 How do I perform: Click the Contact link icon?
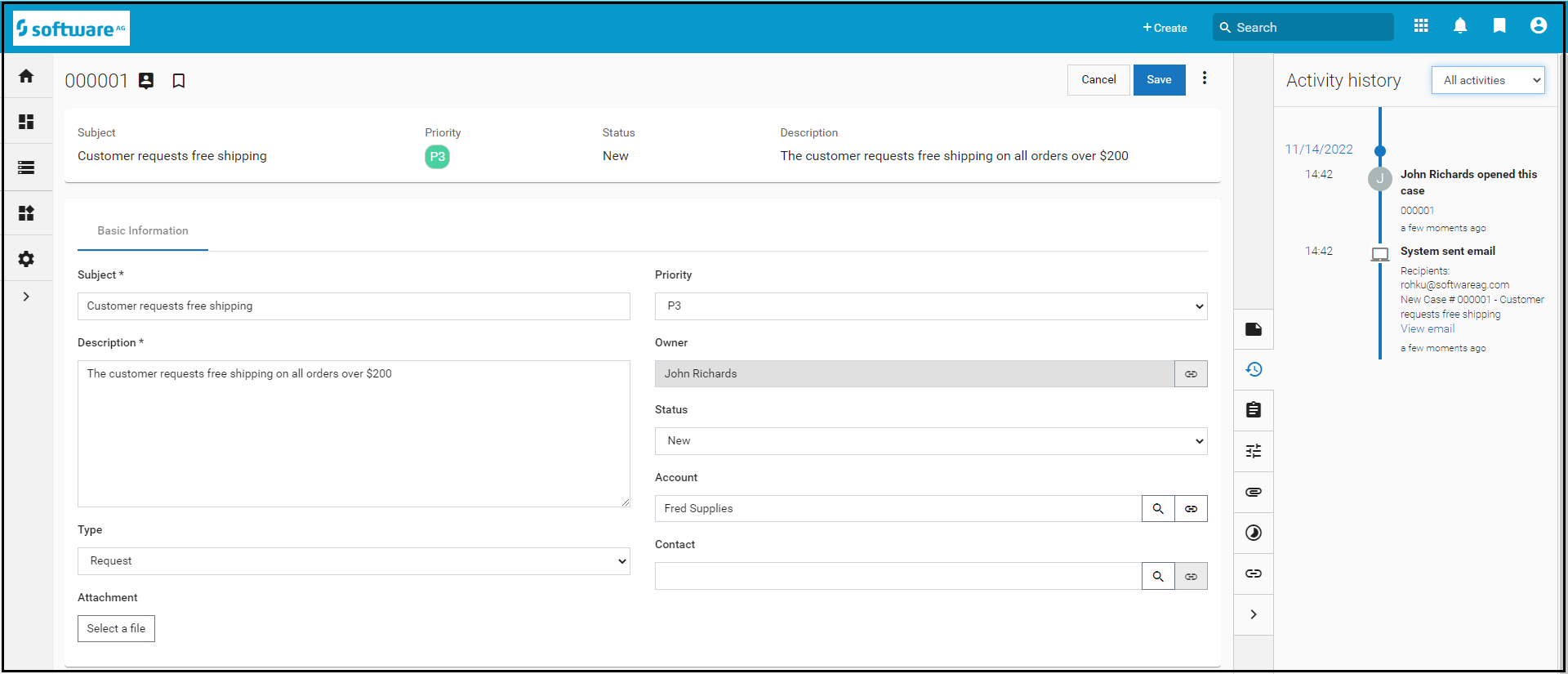pos(1191,576)
